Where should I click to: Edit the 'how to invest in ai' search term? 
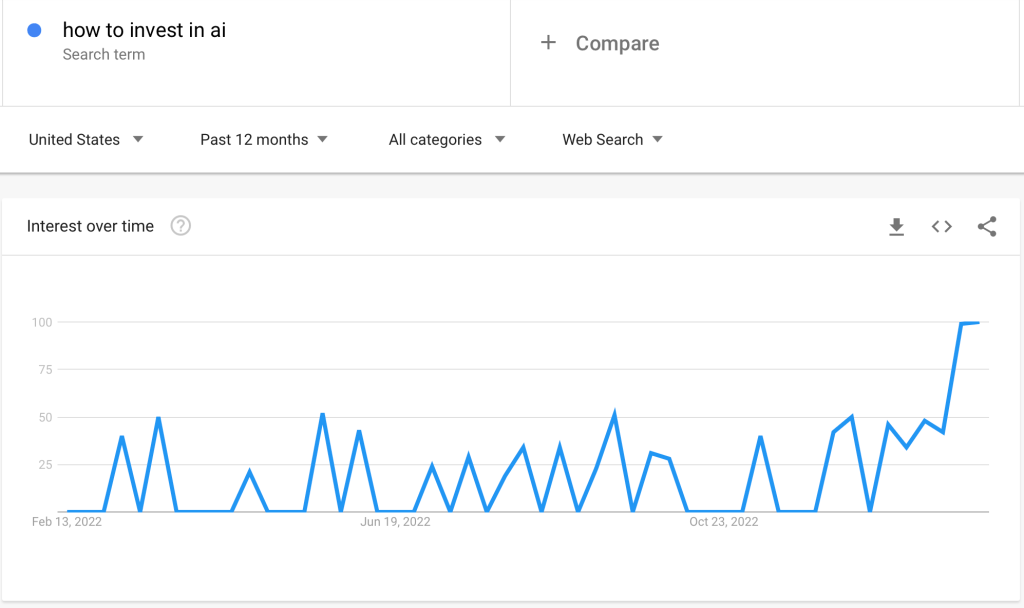point(144,30)
